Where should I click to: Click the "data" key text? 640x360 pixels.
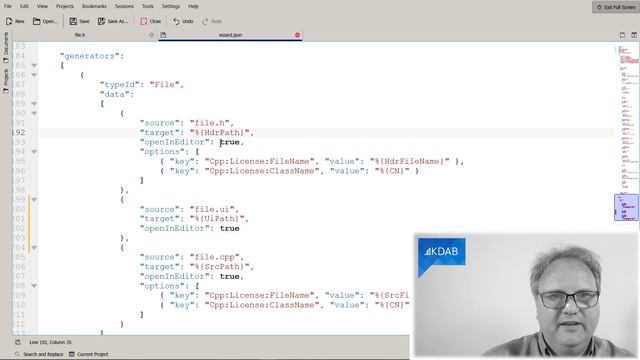click(115, 94)
